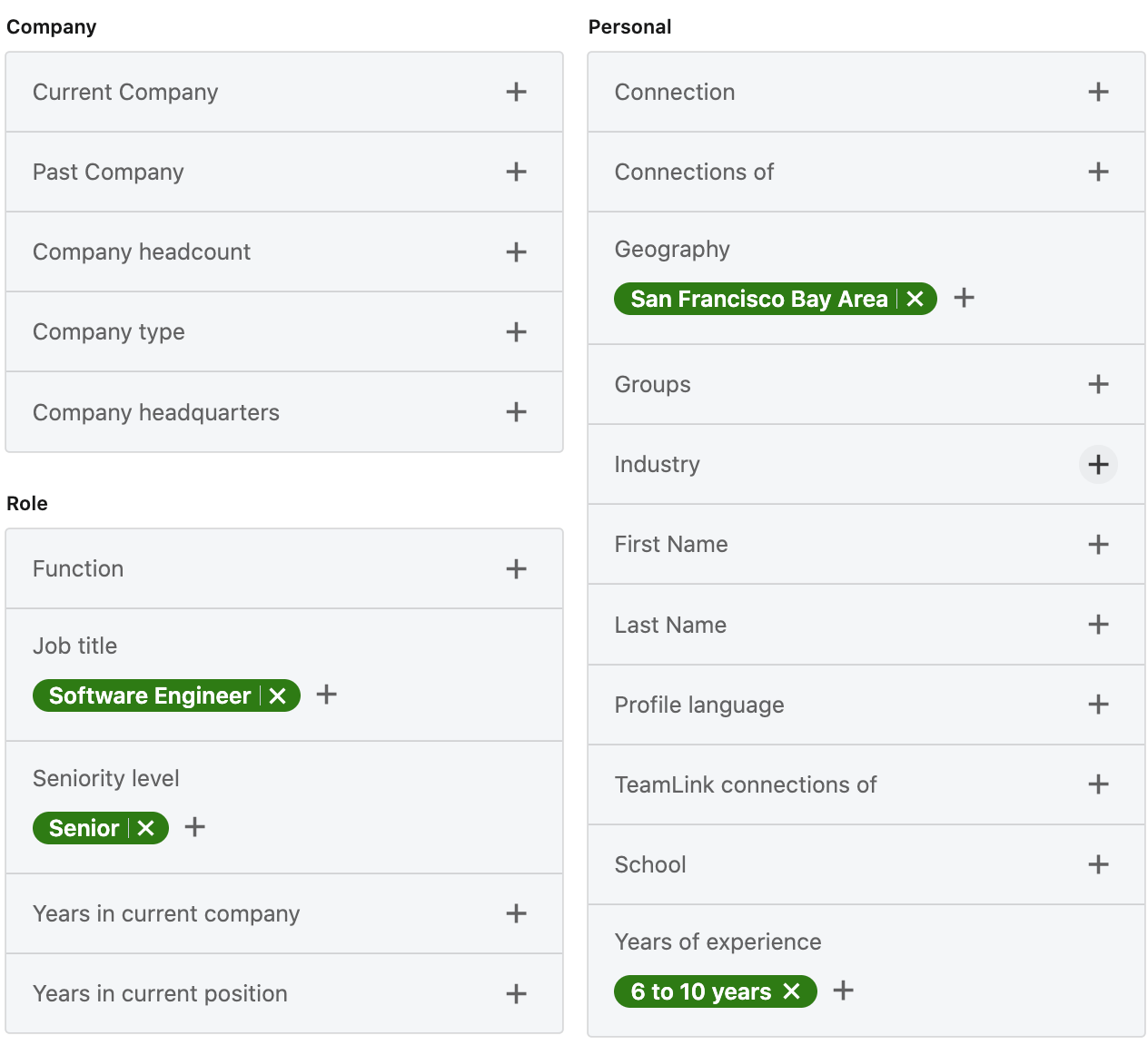Add another seniority level with plus icon
This screenshot has width=1148, height=1055.
[194, 828]
